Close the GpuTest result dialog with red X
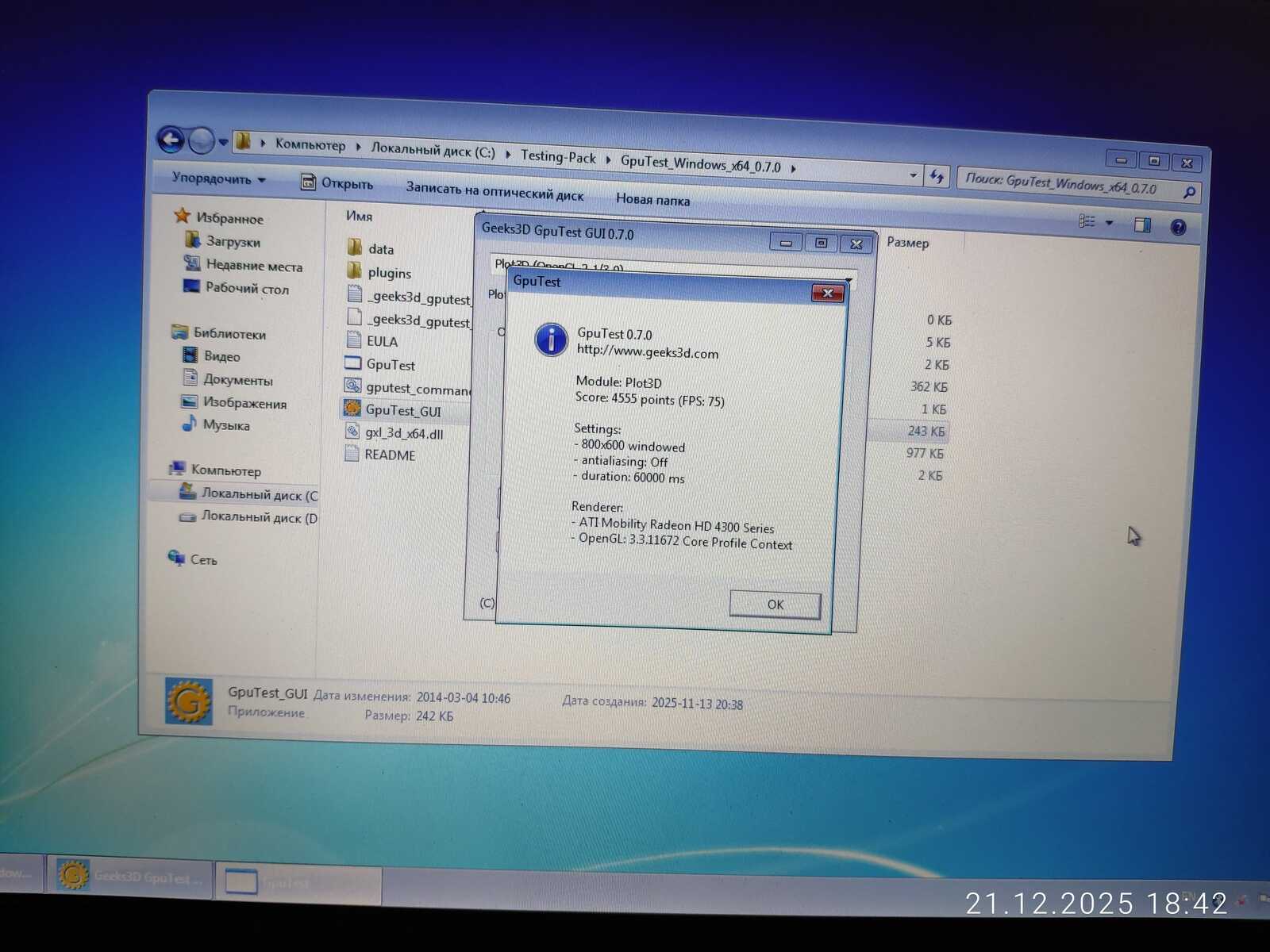Screen dimensions: 1270x952 tap(827, 294)
